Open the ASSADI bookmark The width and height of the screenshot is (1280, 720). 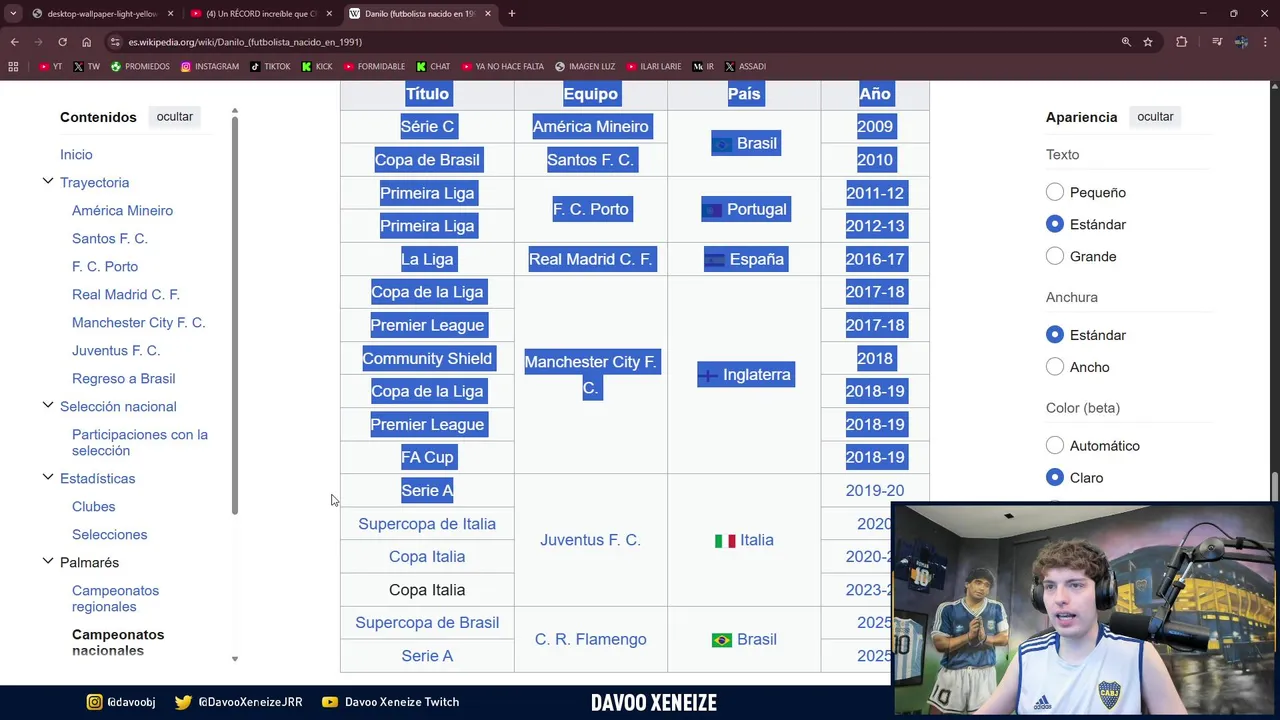745,67
